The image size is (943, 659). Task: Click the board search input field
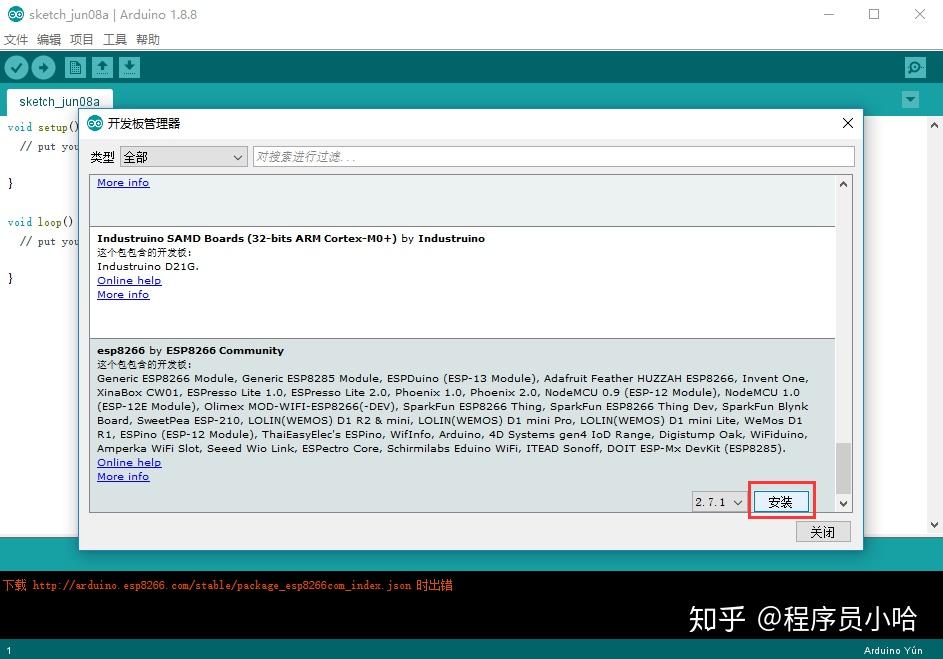pyautogui.click(x=550, y=157)
